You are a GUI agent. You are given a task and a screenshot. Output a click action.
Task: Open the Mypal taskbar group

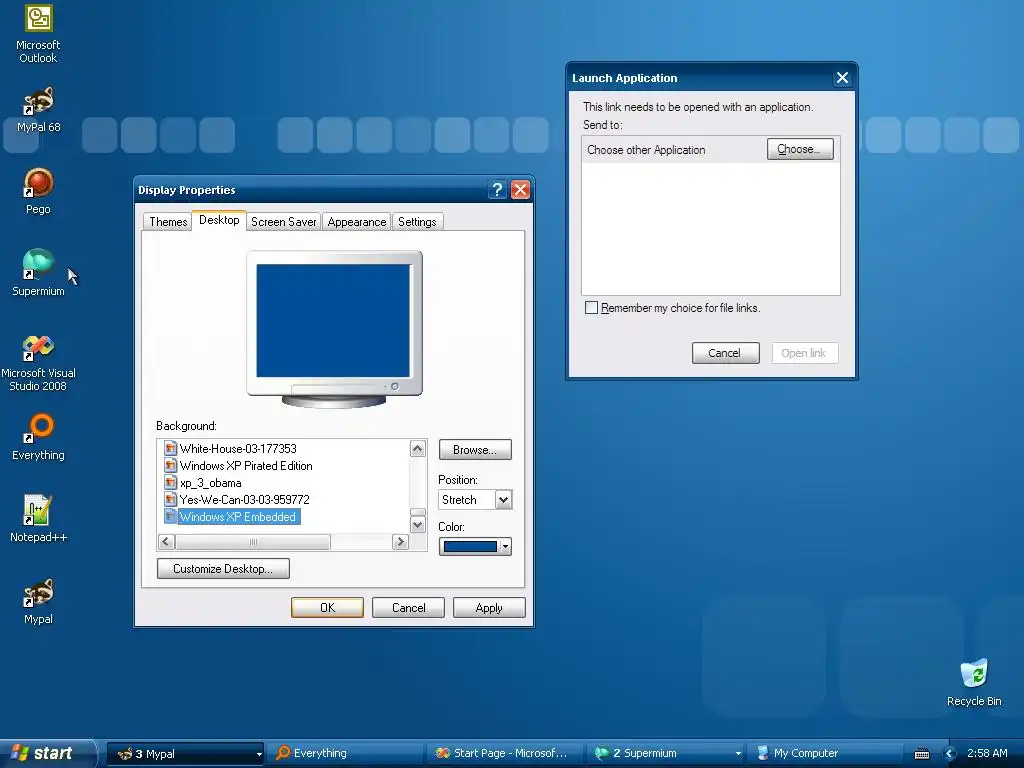point(185,754)
